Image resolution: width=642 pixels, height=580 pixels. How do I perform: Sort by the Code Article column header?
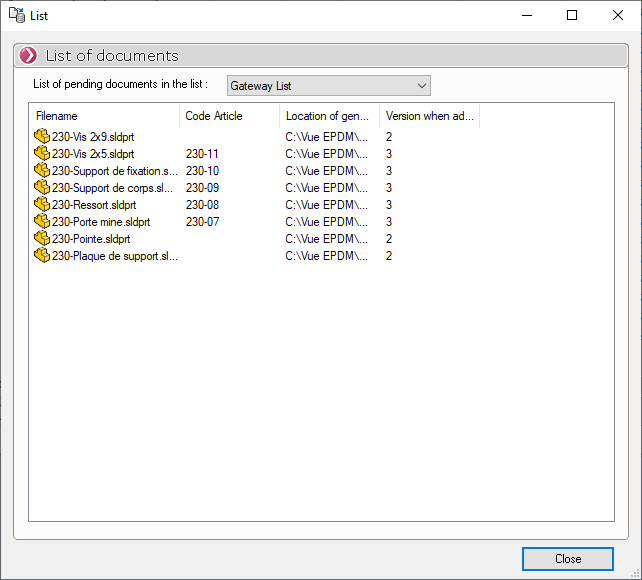(229, 116)
